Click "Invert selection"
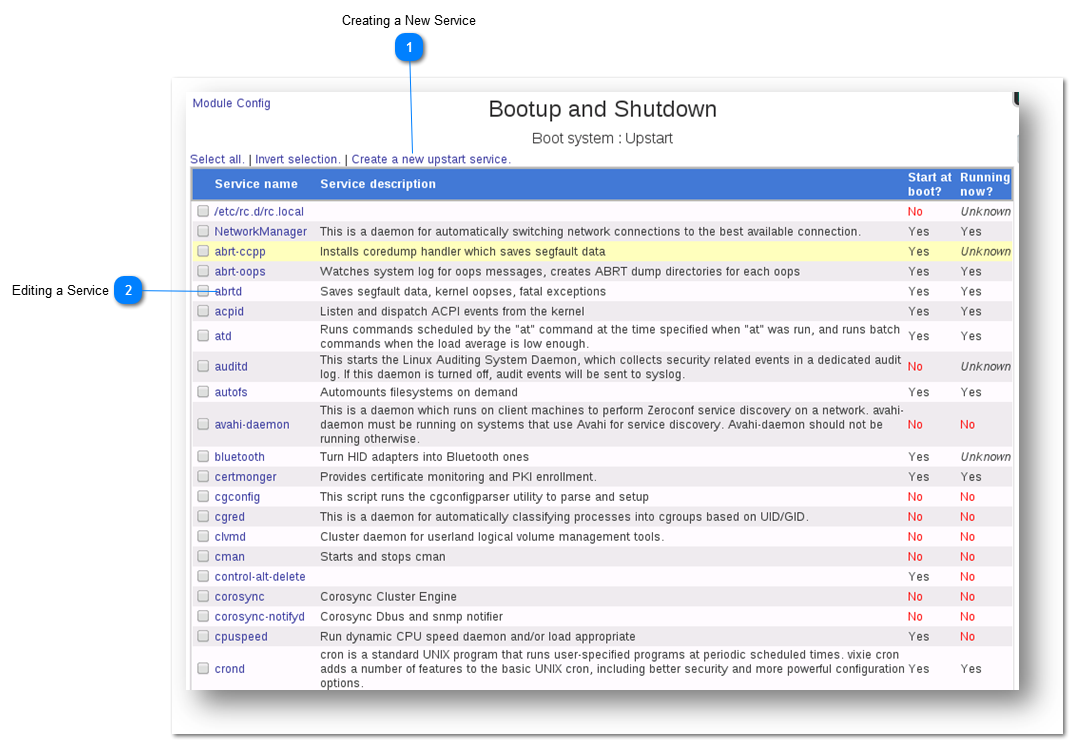Image resolution: width=1071 pixels, height=742 pixels. click(295, 159)
